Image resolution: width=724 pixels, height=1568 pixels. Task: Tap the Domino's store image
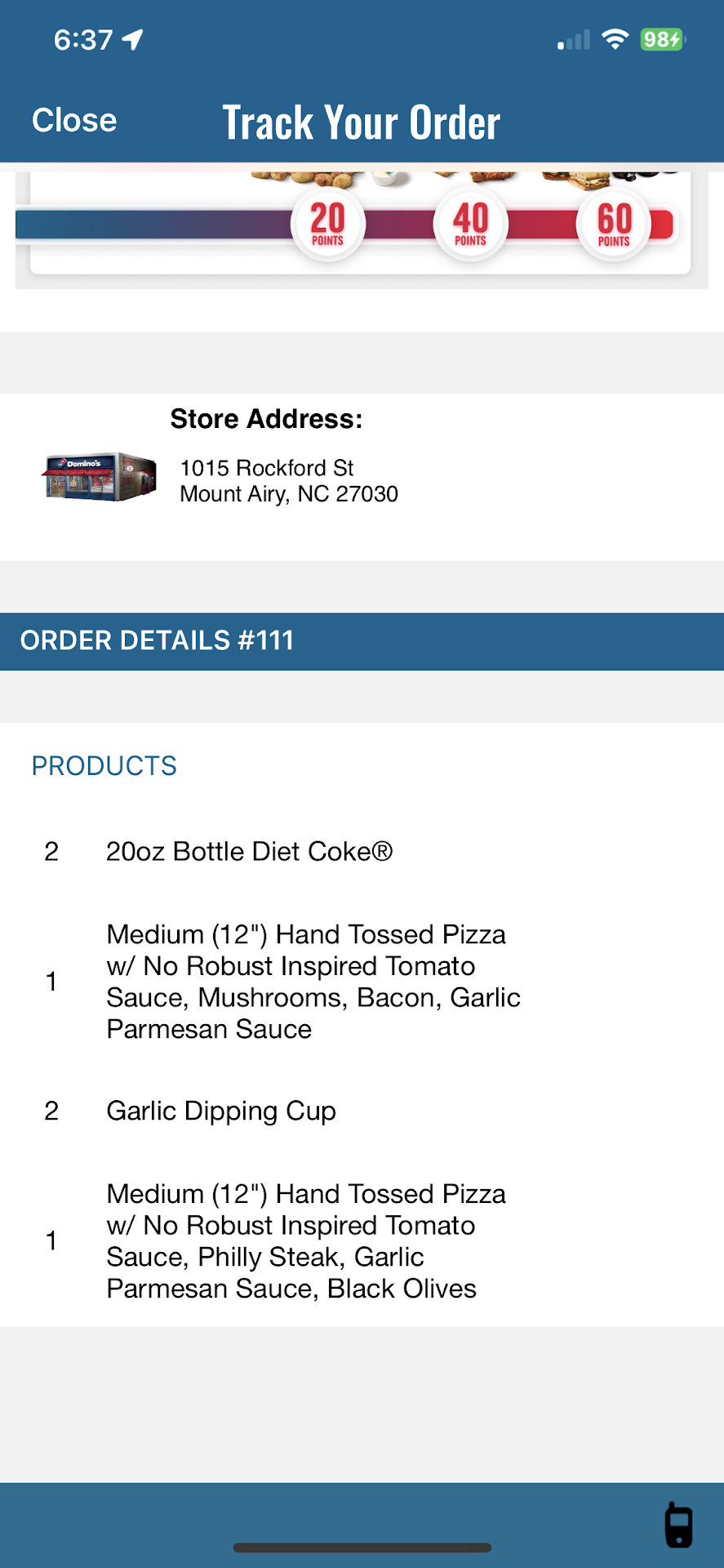(100, 477)
